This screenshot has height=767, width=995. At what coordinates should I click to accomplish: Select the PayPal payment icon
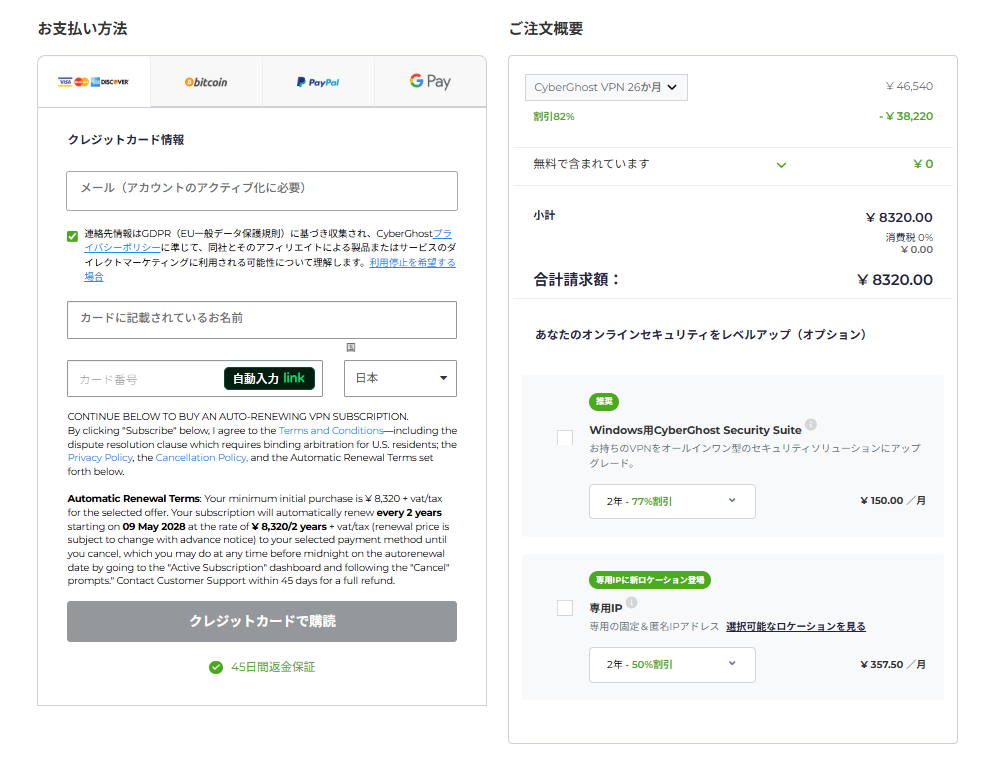coord(317,82)
